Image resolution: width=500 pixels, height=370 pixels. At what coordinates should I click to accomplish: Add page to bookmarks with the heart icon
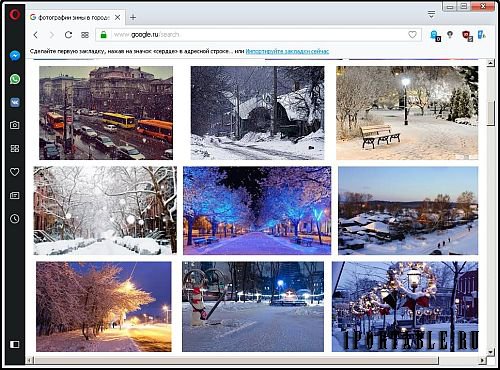412,35
